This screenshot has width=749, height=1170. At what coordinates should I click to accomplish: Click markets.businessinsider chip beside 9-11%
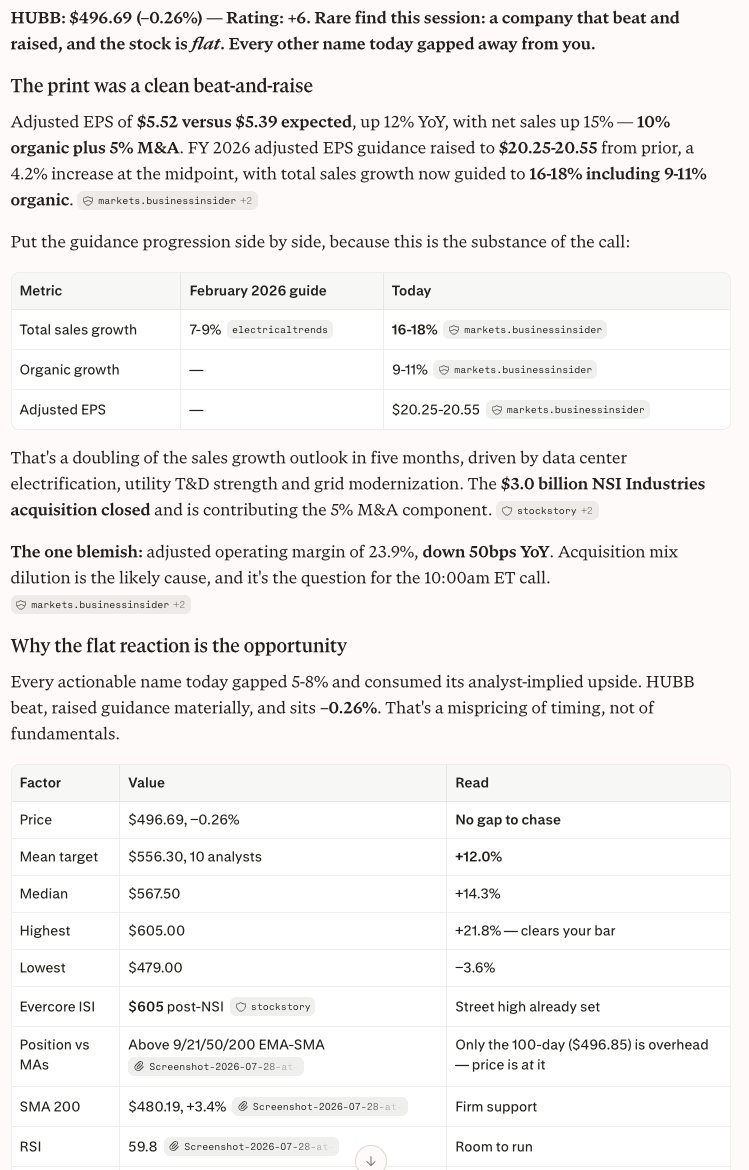click(x=515, y=369)
